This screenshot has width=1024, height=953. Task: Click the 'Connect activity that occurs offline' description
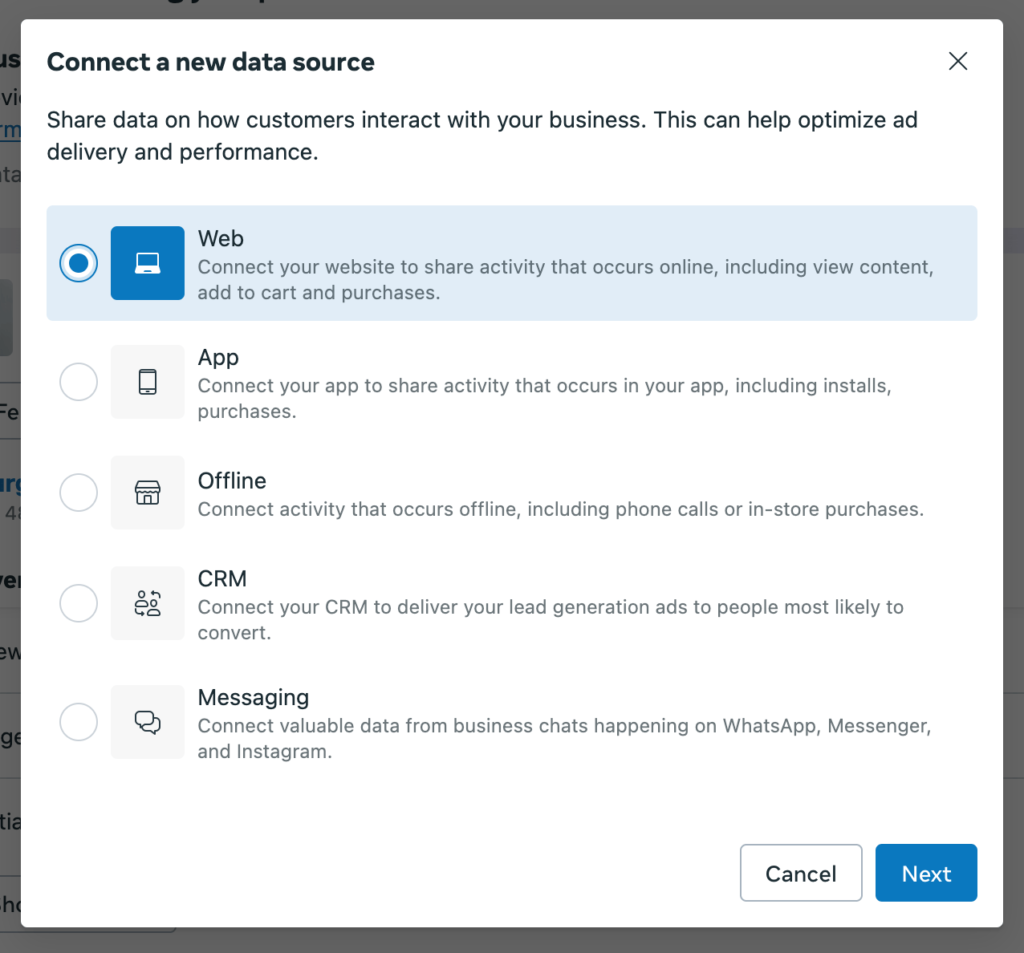[561, 509]
